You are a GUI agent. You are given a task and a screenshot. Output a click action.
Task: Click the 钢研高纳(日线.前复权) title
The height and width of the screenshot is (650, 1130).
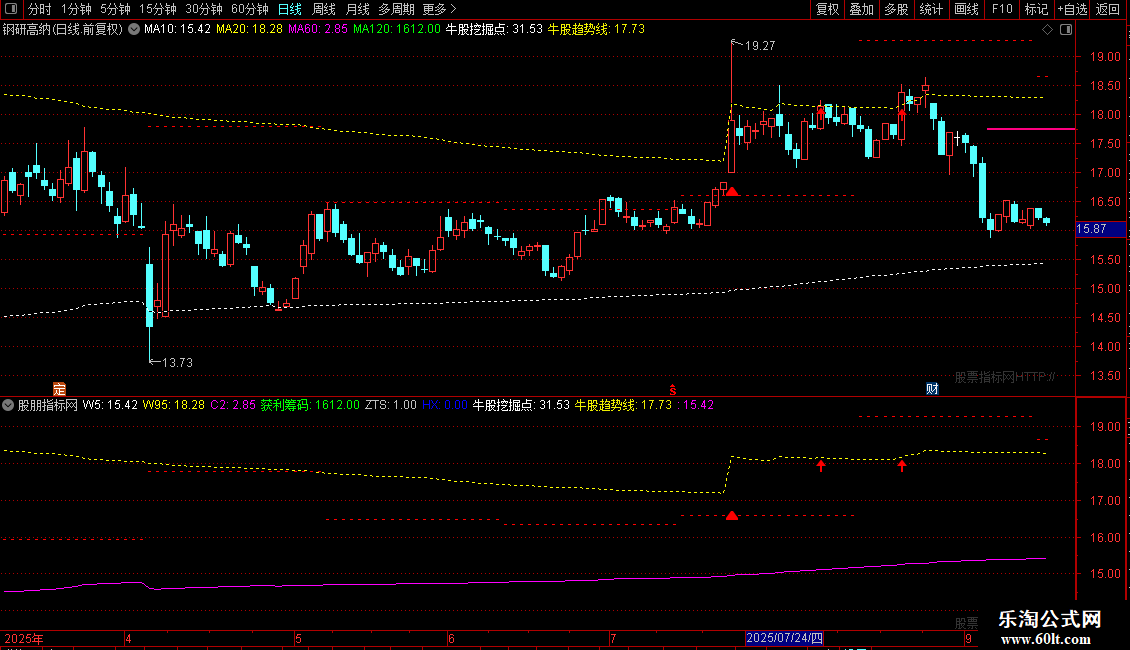pos(63,30)
